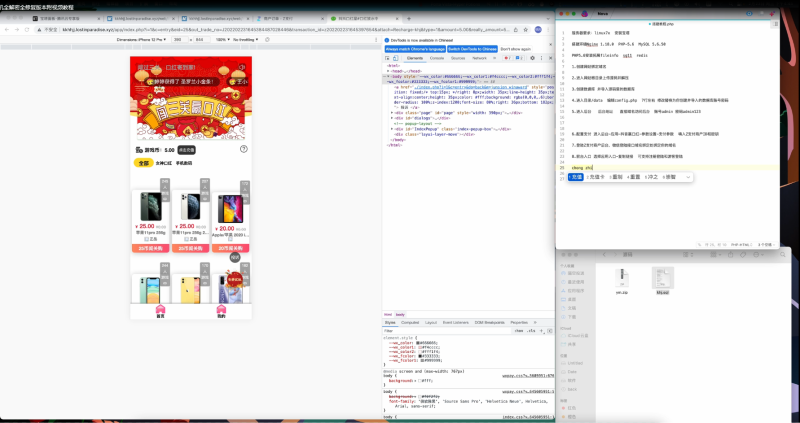Click the share icon in the address bar
The image size is (800, 423).
click(x=516, y=30)
